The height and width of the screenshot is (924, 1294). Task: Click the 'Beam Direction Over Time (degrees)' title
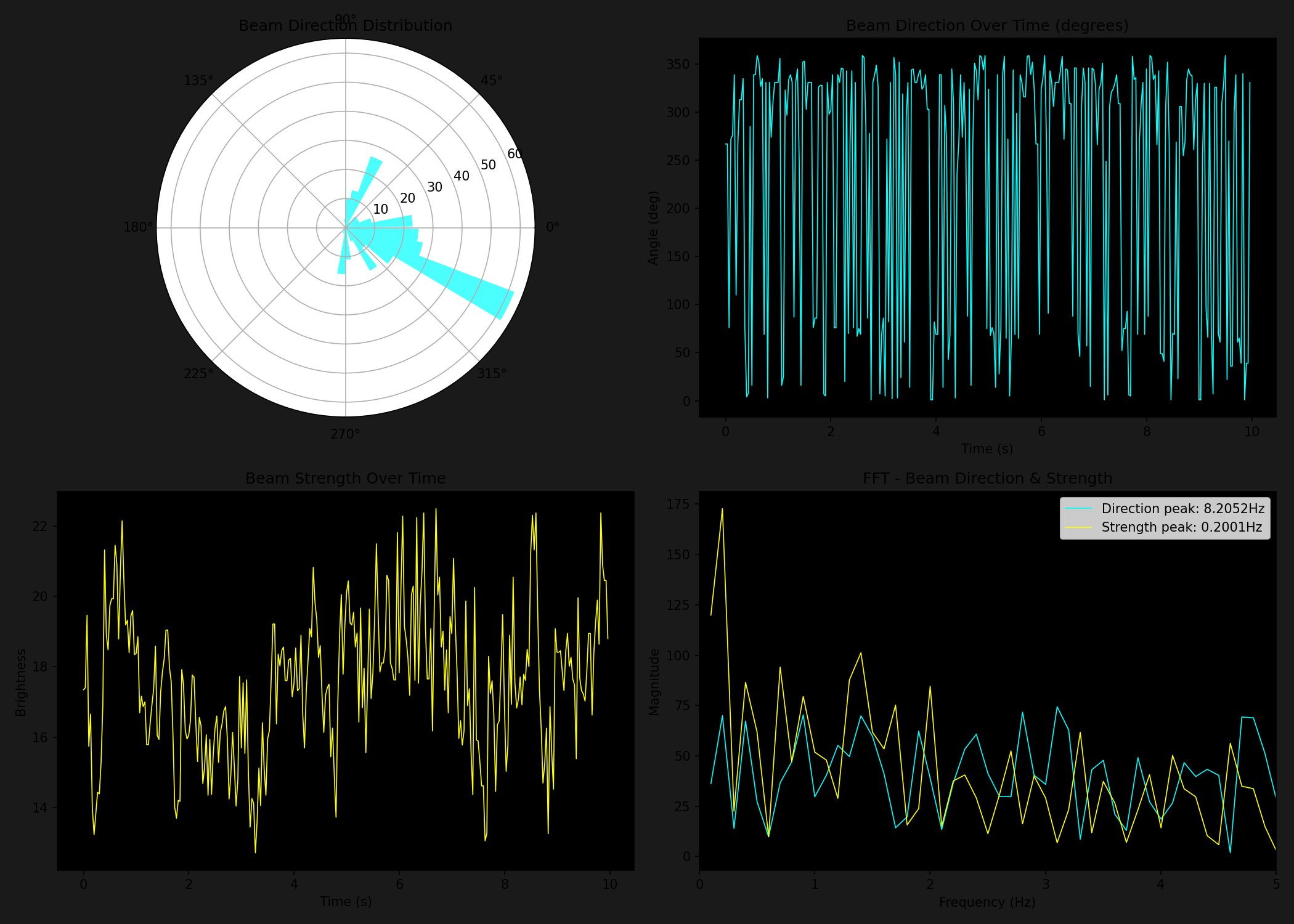[x=987, y=26]
